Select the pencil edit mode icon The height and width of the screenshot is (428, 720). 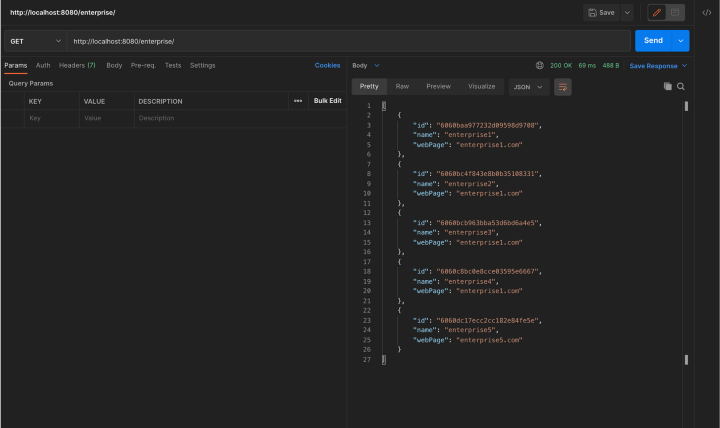(656, 13)
